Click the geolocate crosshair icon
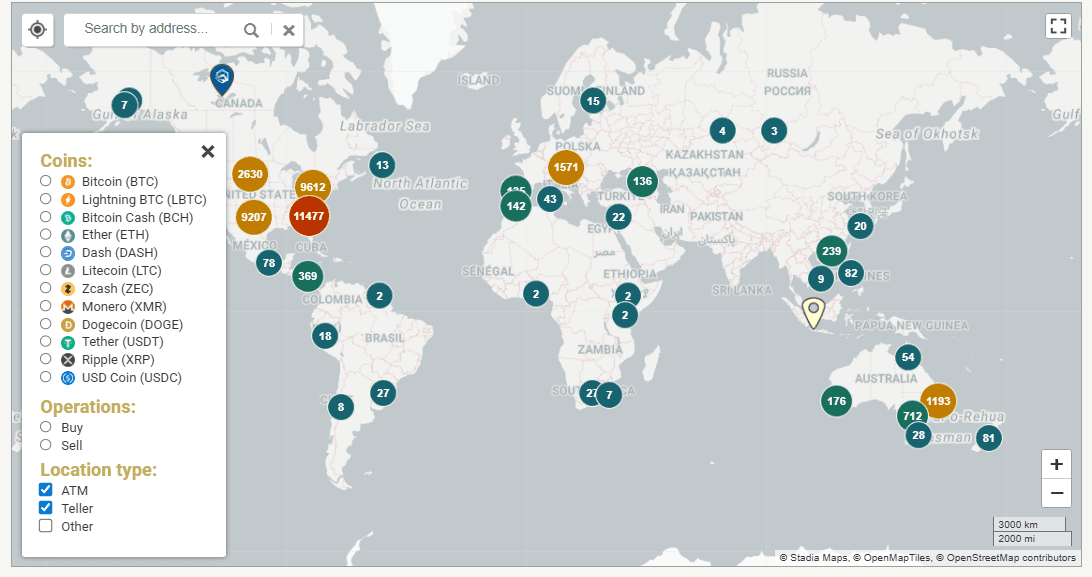This screenshot has height=577, width=1092. [37, 29]
